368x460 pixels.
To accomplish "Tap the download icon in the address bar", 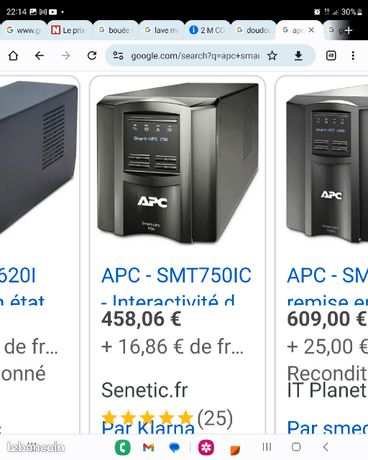I will (298, 56).
